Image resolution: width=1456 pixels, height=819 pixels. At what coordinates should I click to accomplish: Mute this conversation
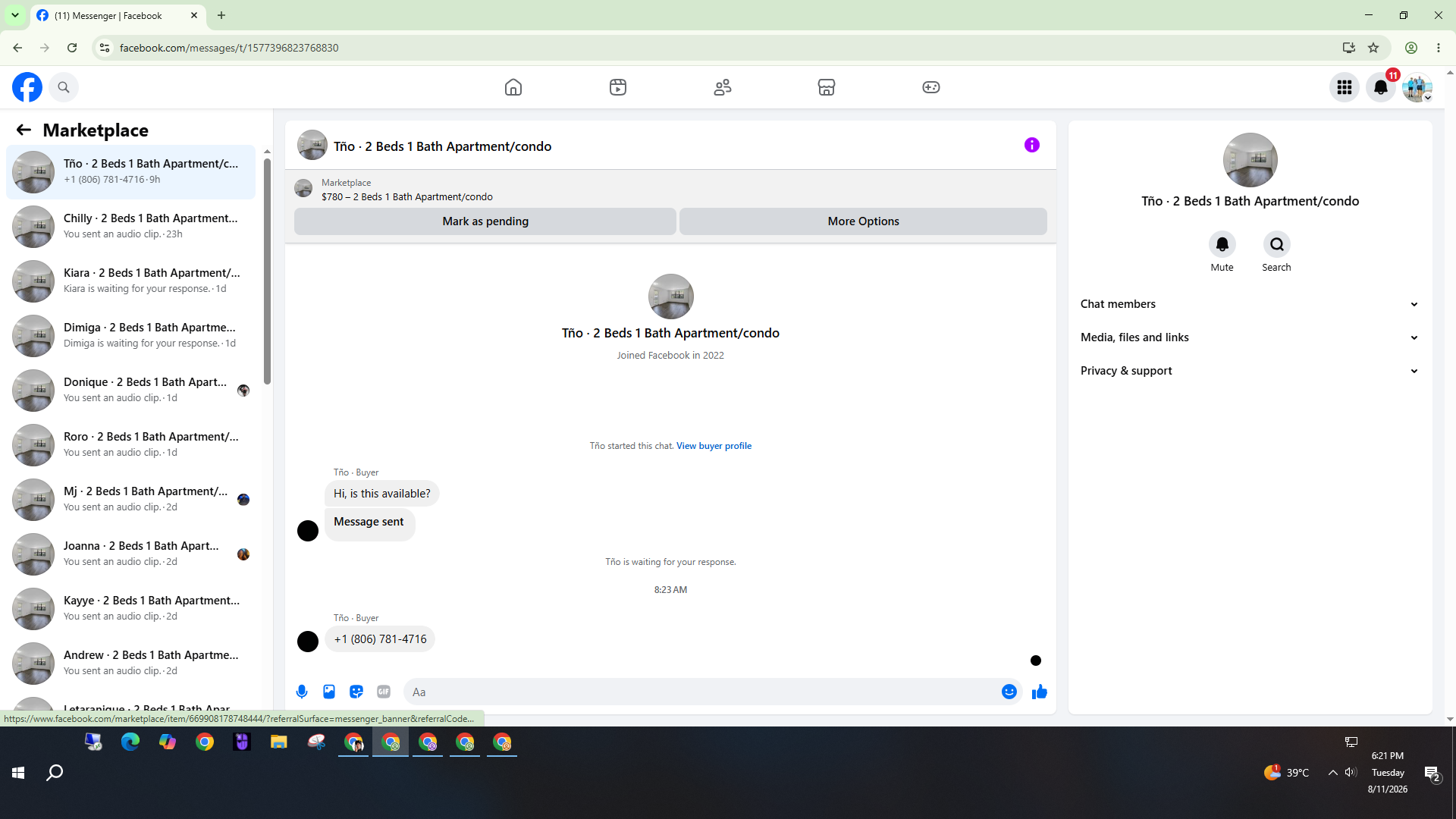1222,244
